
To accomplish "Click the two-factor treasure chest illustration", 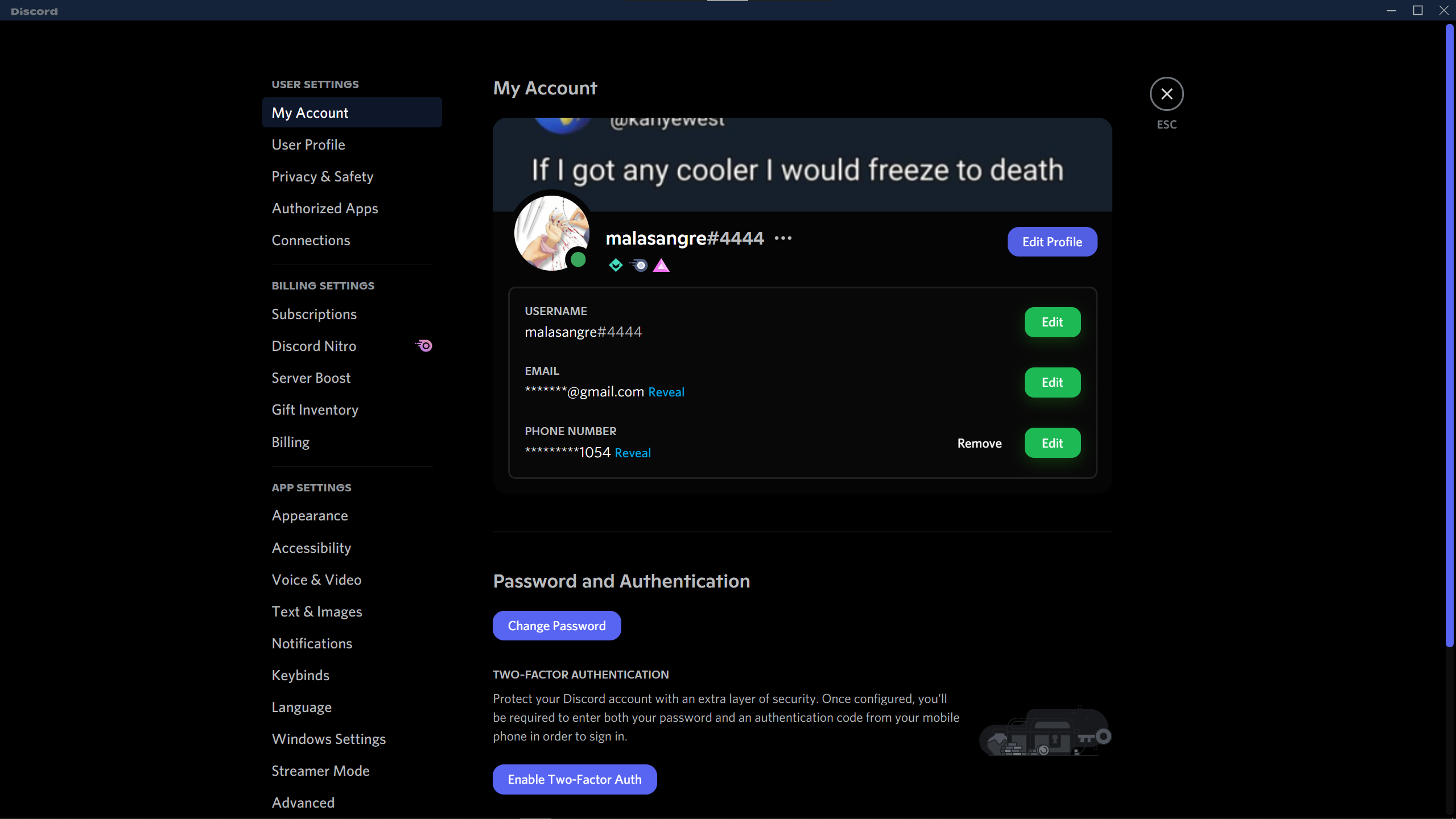I will click(x=1045, y=732).
